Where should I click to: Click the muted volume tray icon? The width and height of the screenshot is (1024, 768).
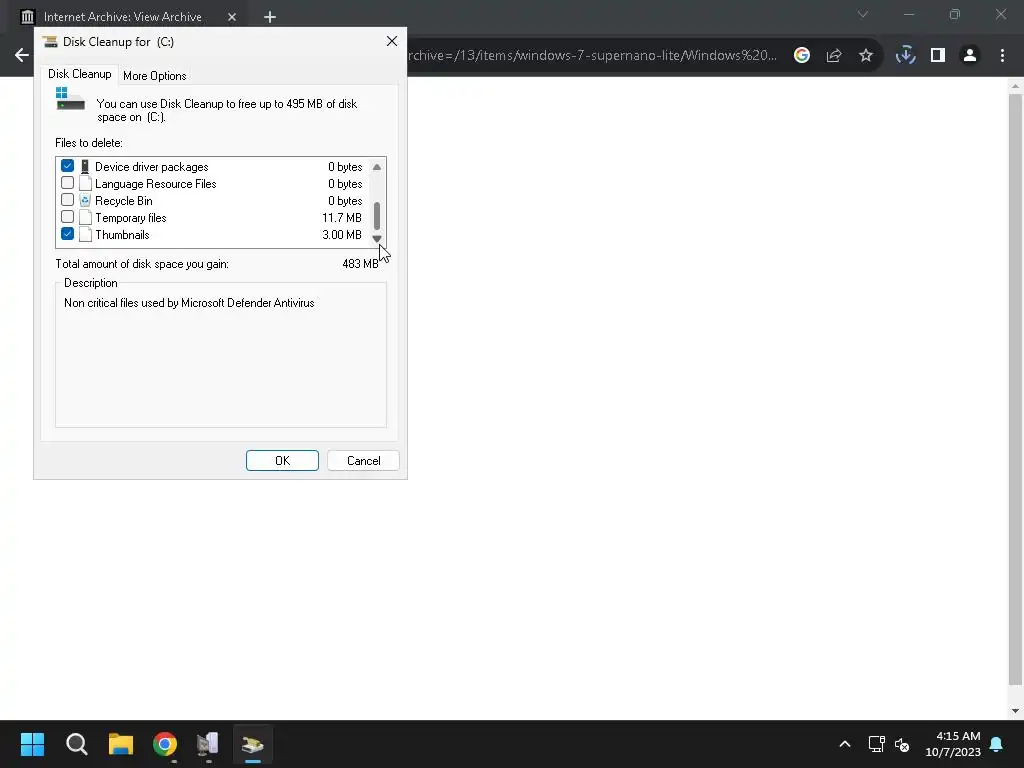(902, 744)
